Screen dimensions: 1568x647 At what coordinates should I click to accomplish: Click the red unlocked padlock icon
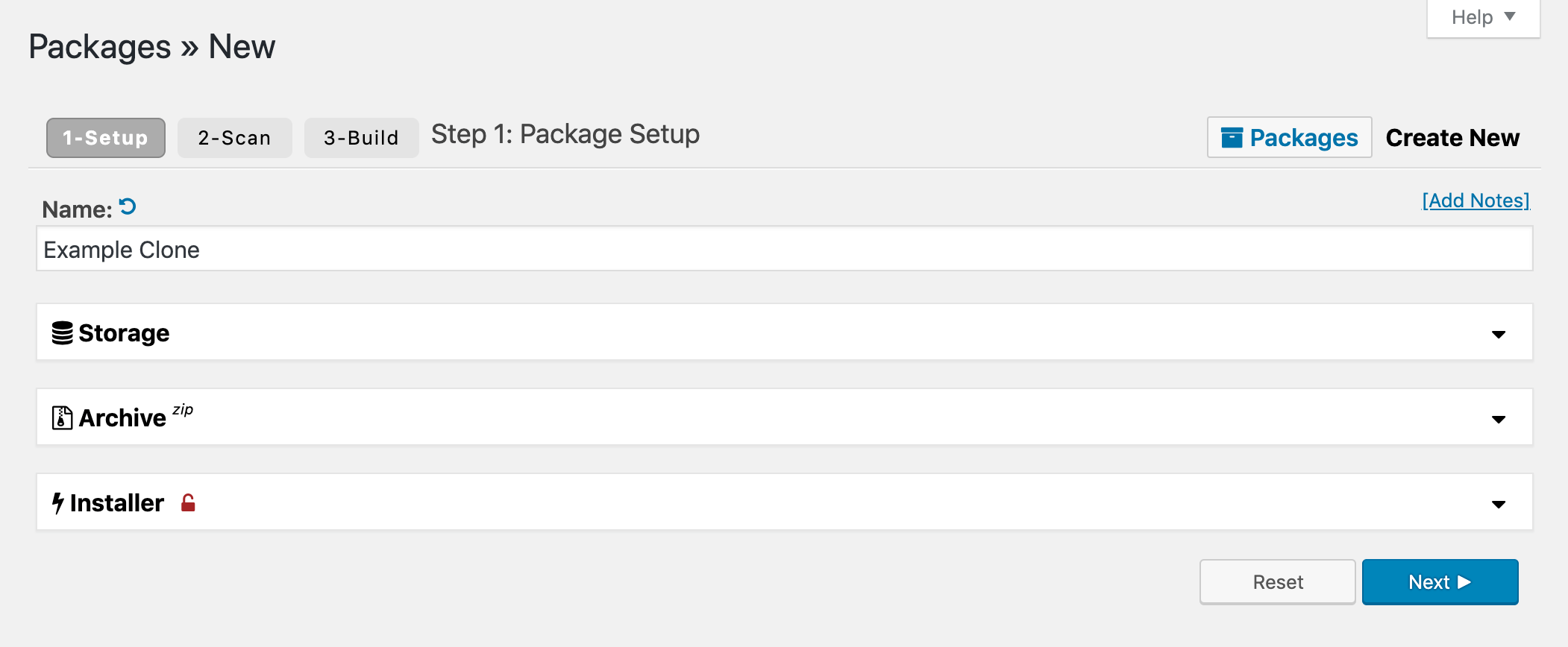tap(188, 503)
